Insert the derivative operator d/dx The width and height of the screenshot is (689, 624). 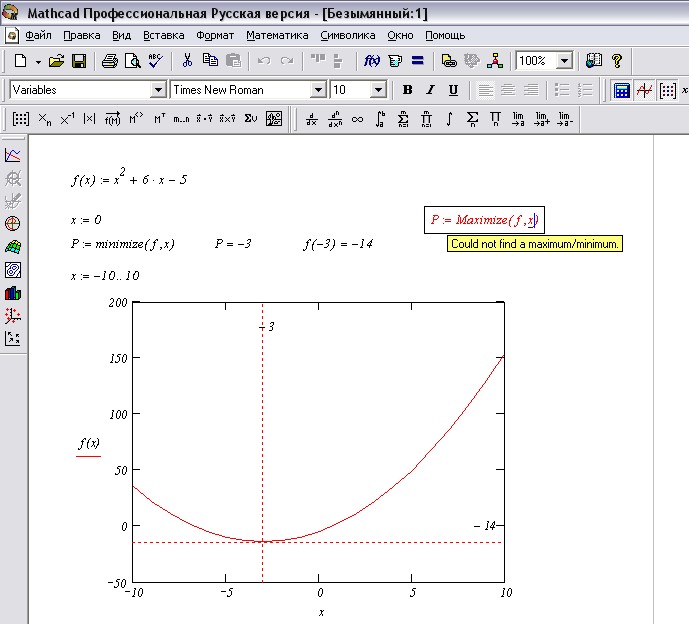[x=312, y=119]
